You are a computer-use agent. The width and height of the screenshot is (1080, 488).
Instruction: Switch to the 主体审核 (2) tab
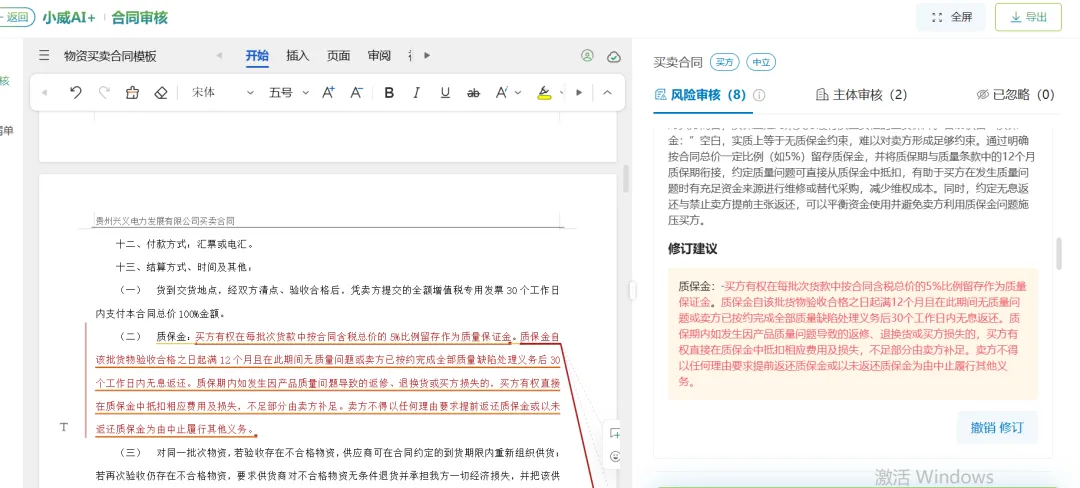pos(861,95)
